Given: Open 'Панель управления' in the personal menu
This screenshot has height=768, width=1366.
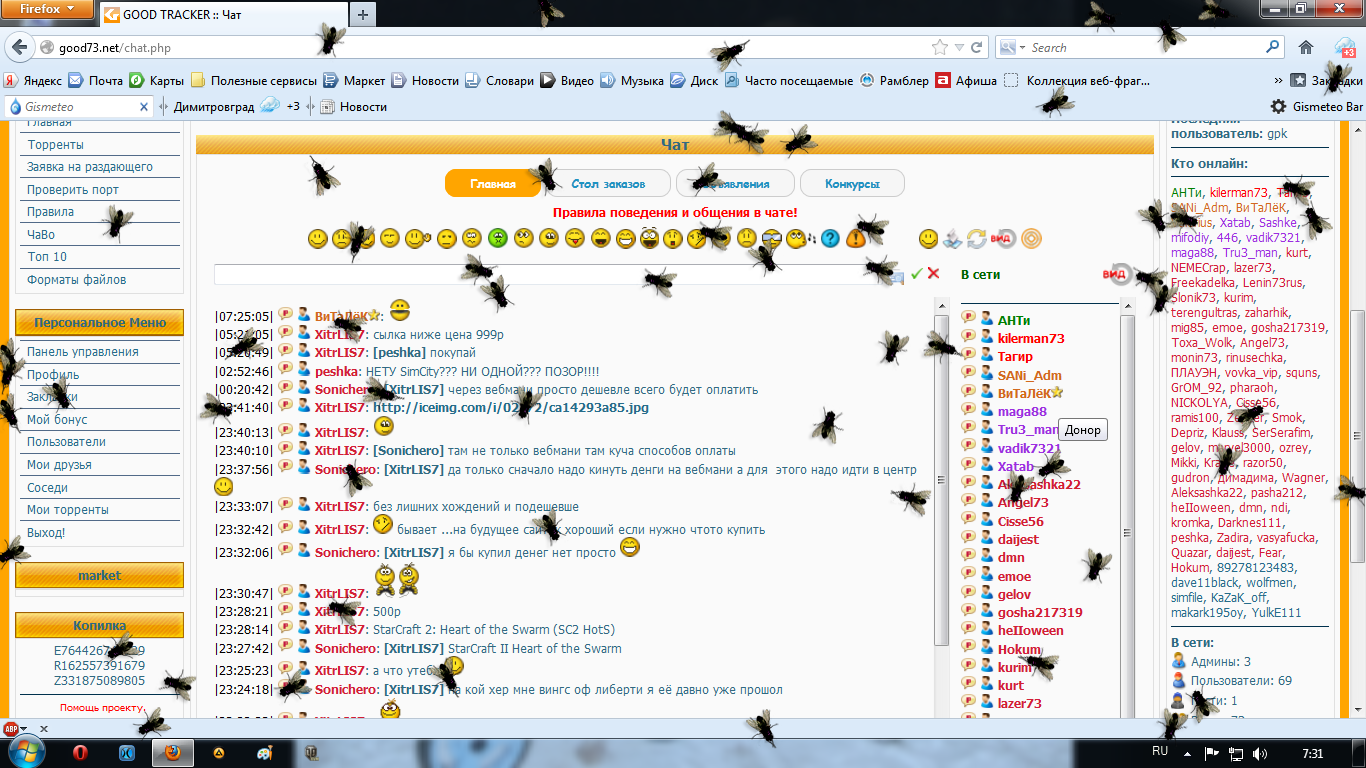Looking at the screenshot, I should click(83, 352).
